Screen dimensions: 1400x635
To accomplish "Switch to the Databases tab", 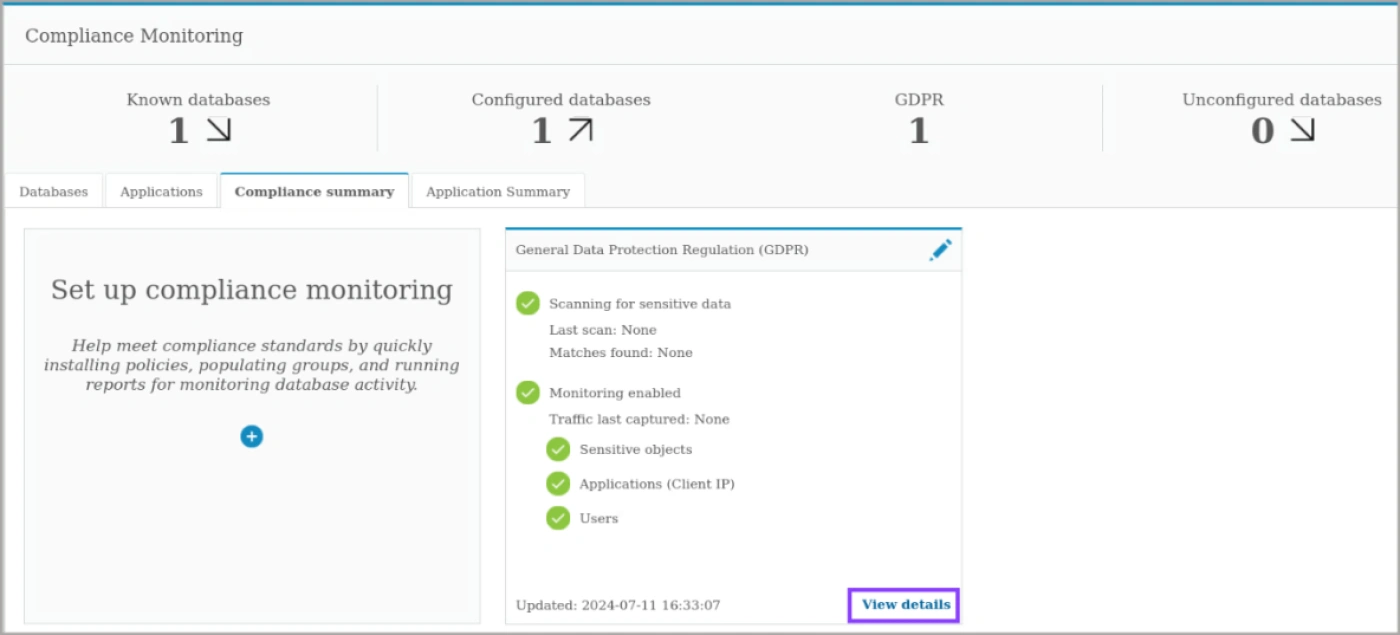I will (x=54, y=192).
